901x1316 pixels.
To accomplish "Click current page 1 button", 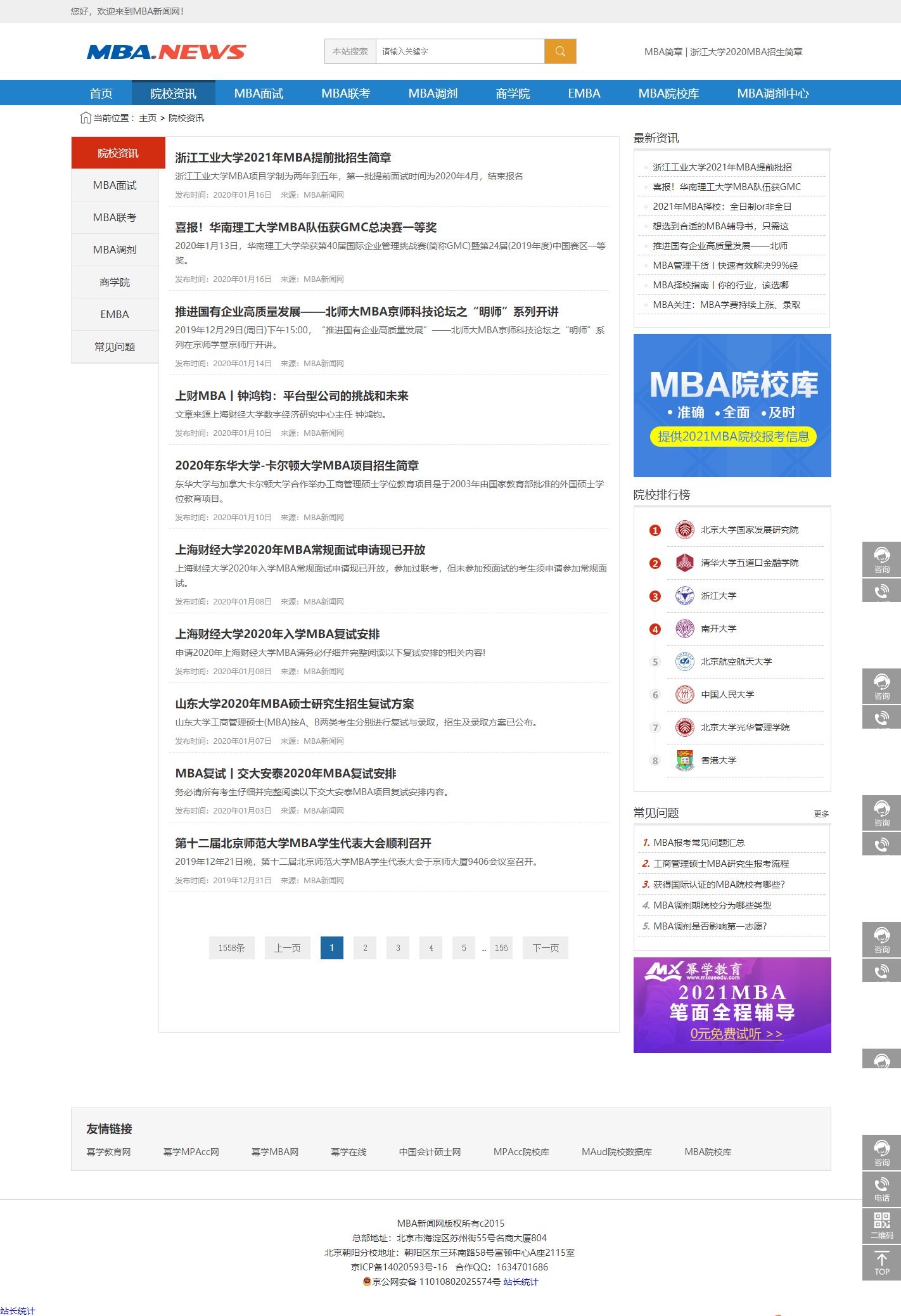I will (332, 948).
